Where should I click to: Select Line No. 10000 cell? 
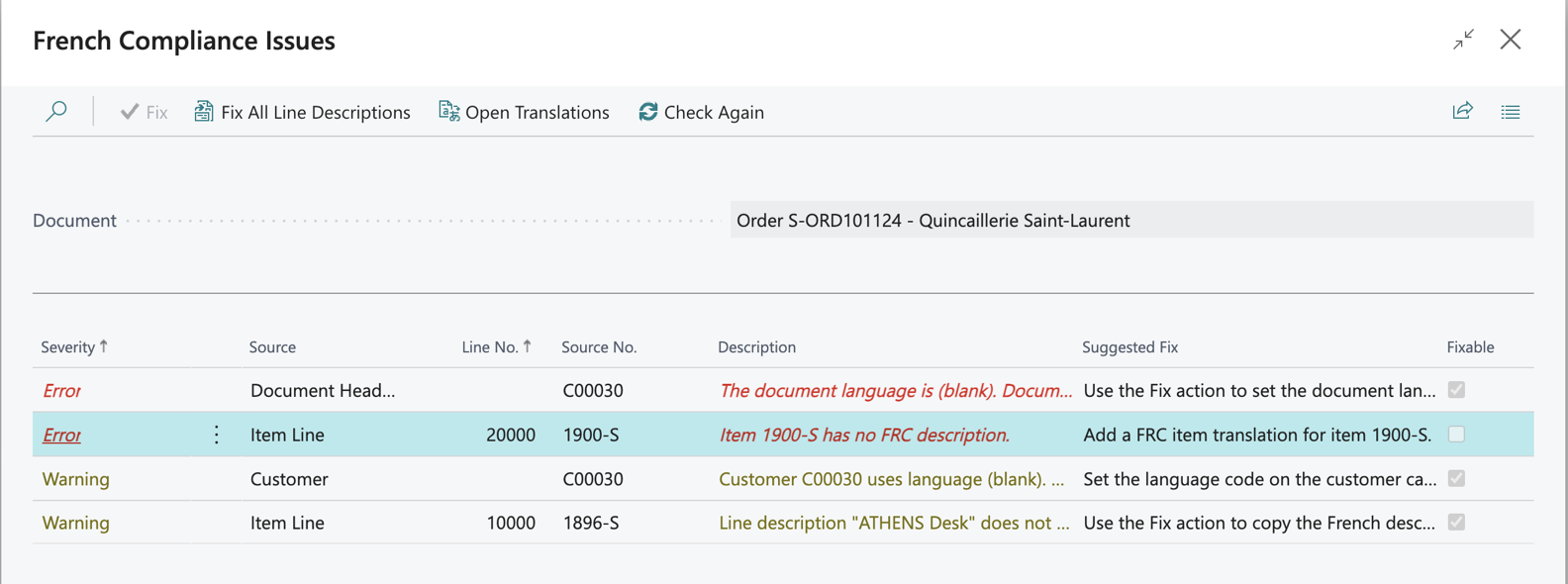point(510,522)
